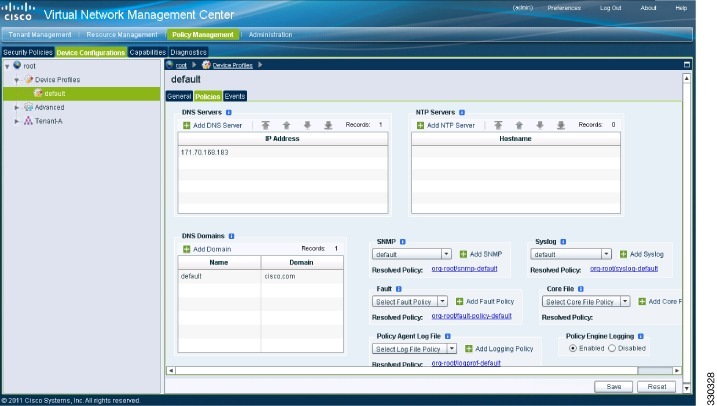Collapse the root tree node
Viewport: 717px width, 406px height.
coord(7,66)
